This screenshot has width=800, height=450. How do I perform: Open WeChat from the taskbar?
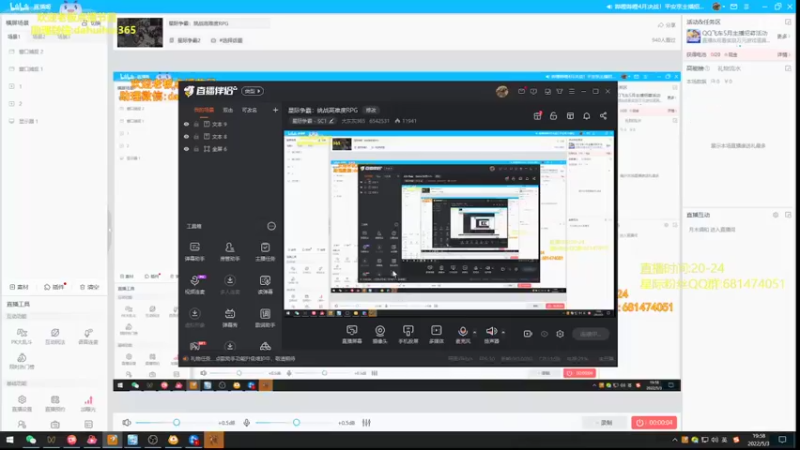31,440
